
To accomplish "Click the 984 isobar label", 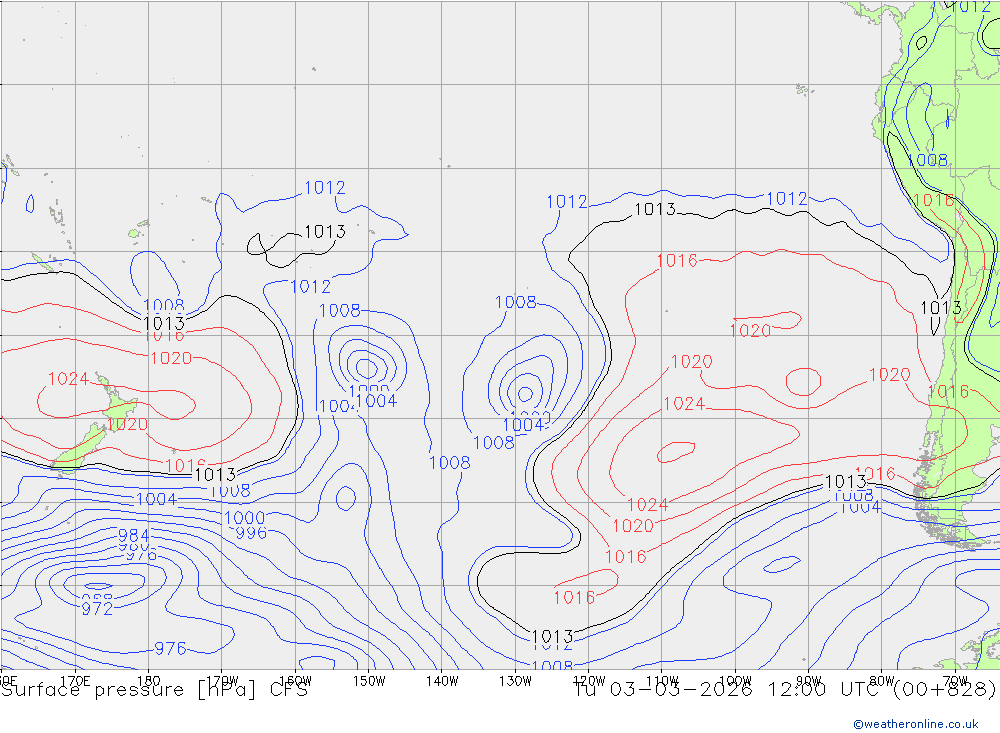I will (134, 535).
